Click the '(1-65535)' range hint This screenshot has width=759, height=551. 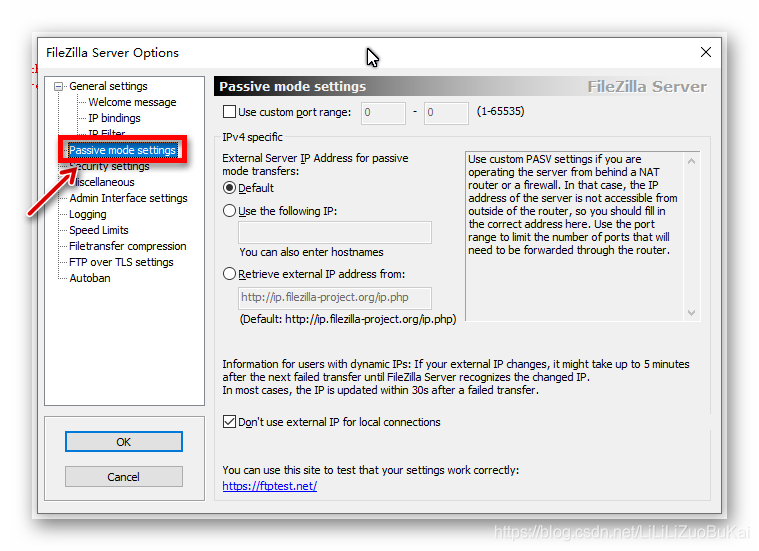pos(501,111)
